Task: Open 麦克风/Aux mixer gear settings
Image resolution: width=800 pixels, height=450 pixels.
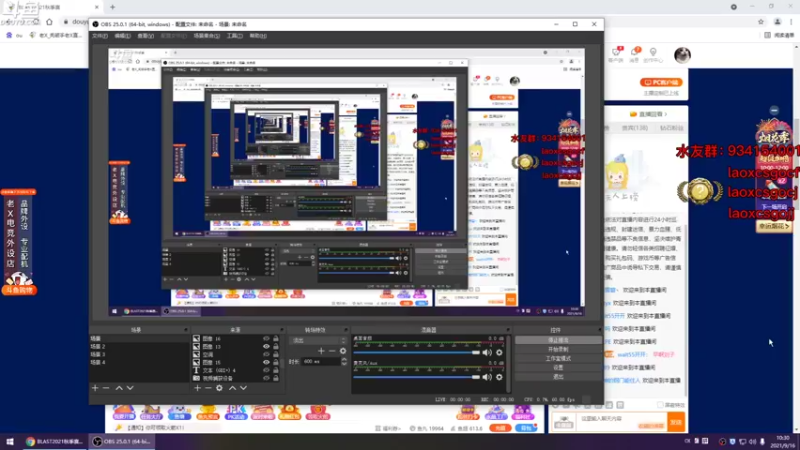Action: [499, 377]
